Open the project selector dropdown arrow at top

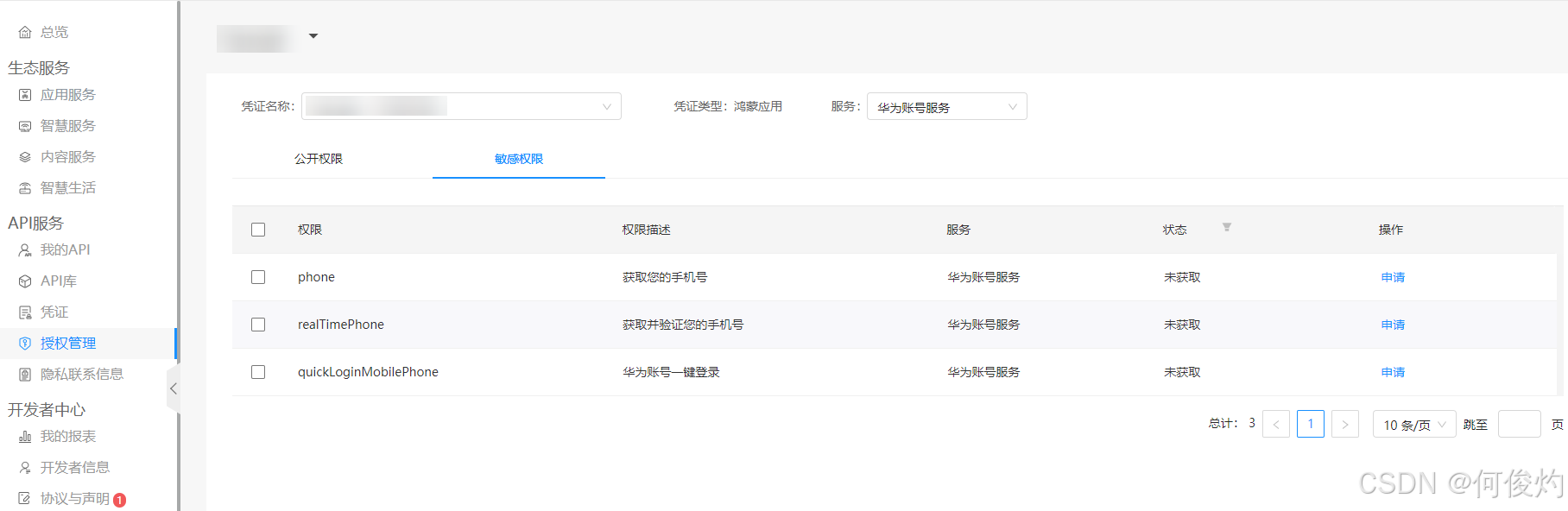click(313, 36)
